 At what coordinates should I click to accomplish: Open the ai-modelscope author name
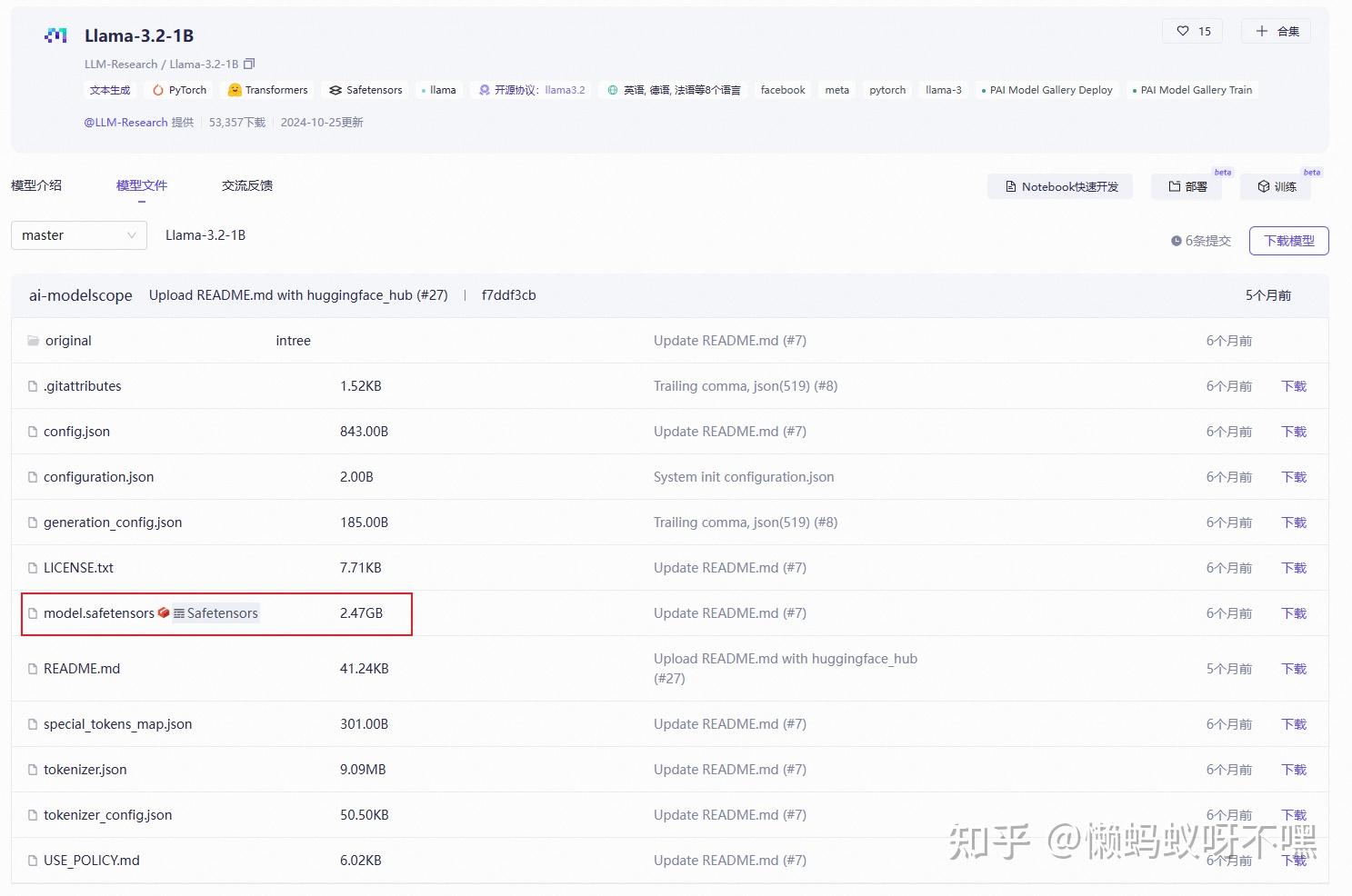(x=81, y=295)
